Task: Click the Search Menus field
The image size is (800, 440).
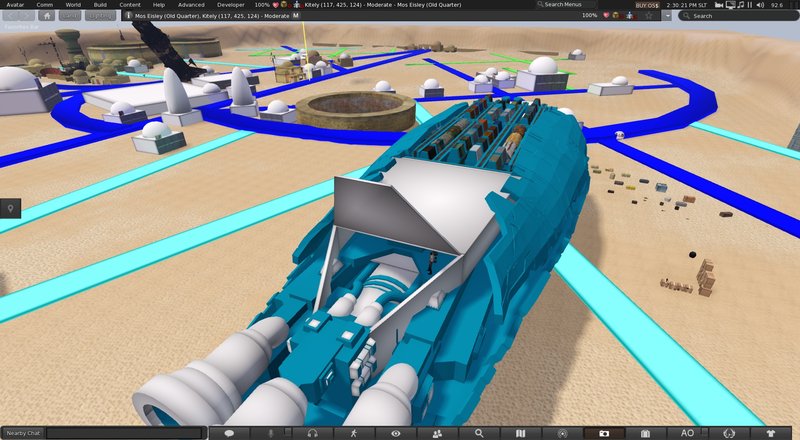Action: [x=566, y=5]
